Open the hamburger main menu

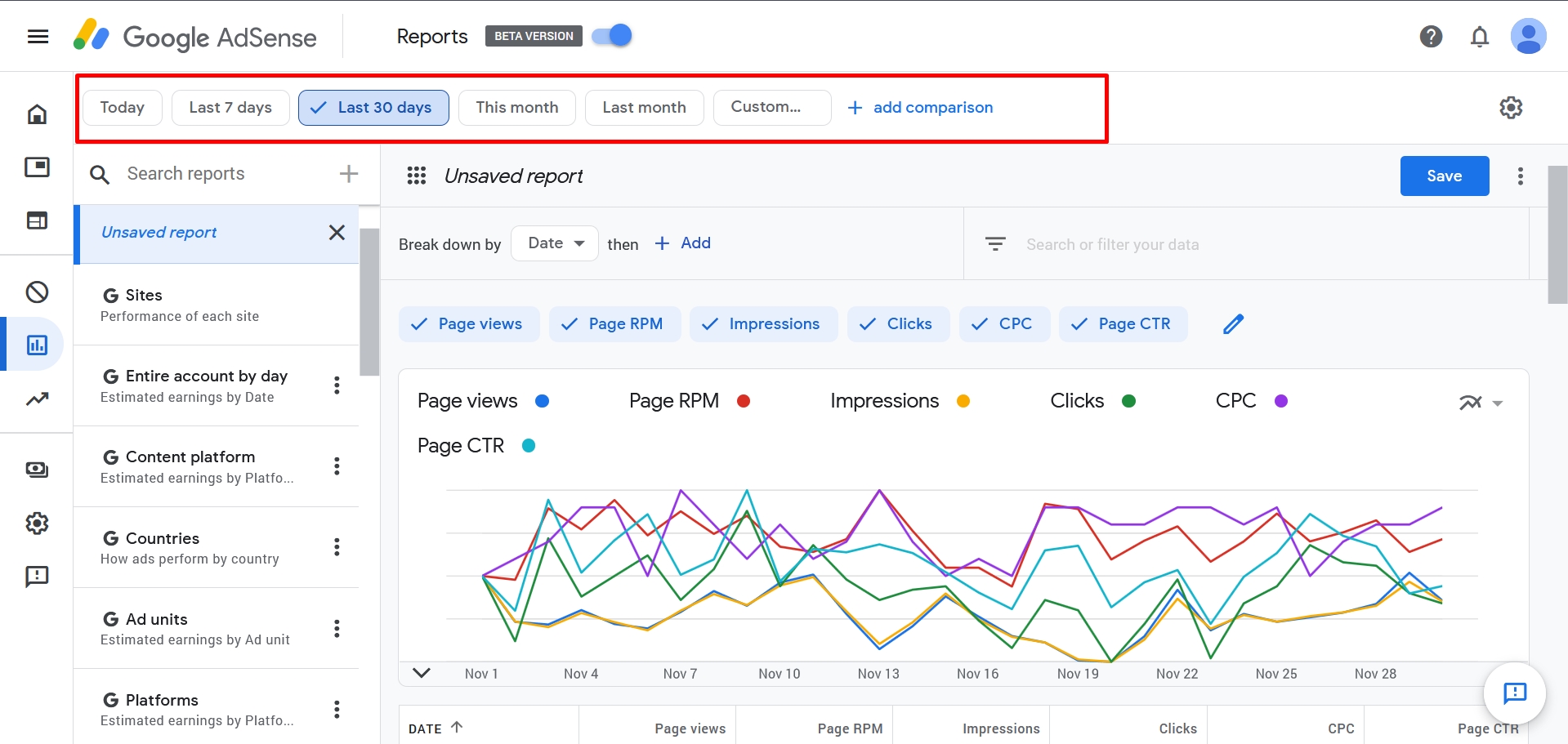click(38, 37)
